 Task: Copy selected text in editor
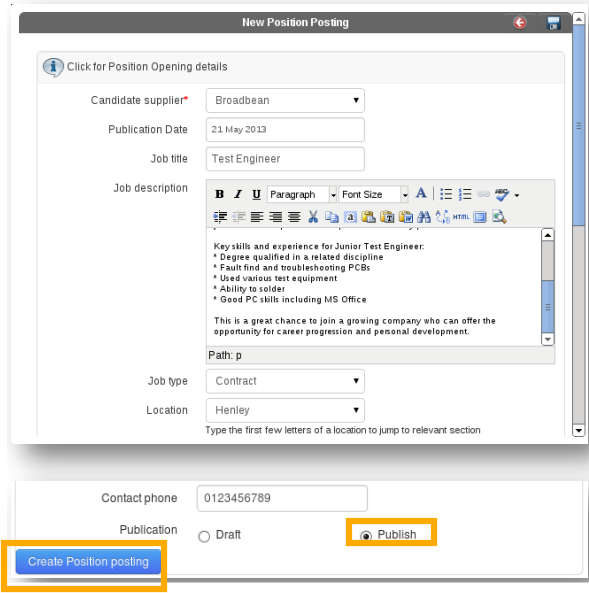[332, 217]
